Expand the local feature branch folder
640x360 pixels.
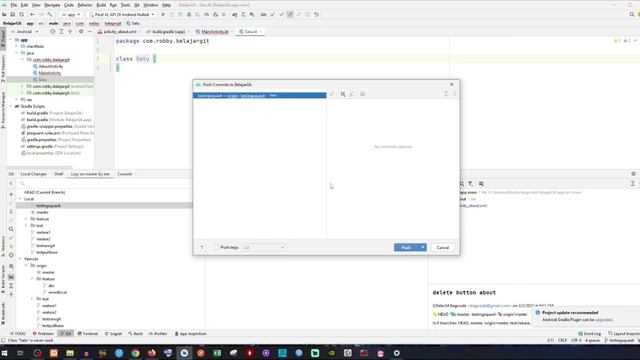tap(26, 219)
